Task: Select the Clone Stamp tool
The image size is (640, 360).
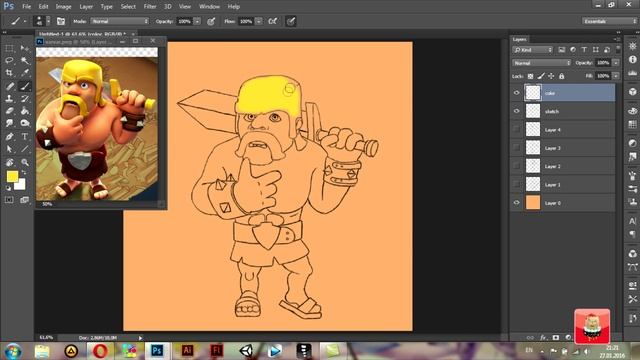Action: coord(9,98)
